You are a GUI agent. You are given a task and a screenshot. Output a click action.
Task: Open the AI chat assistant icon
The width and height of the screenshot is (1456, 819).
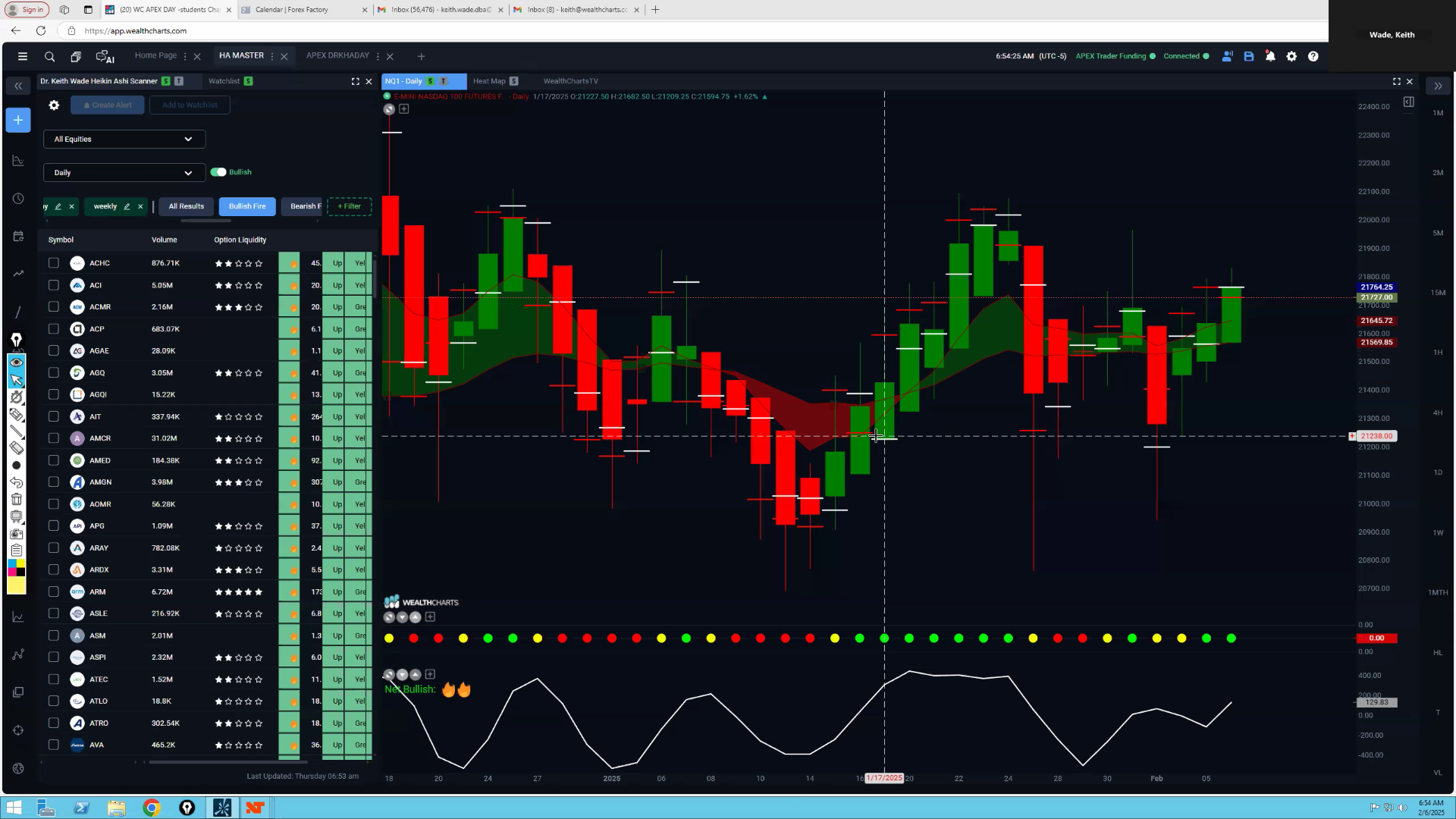pos(105,56)
